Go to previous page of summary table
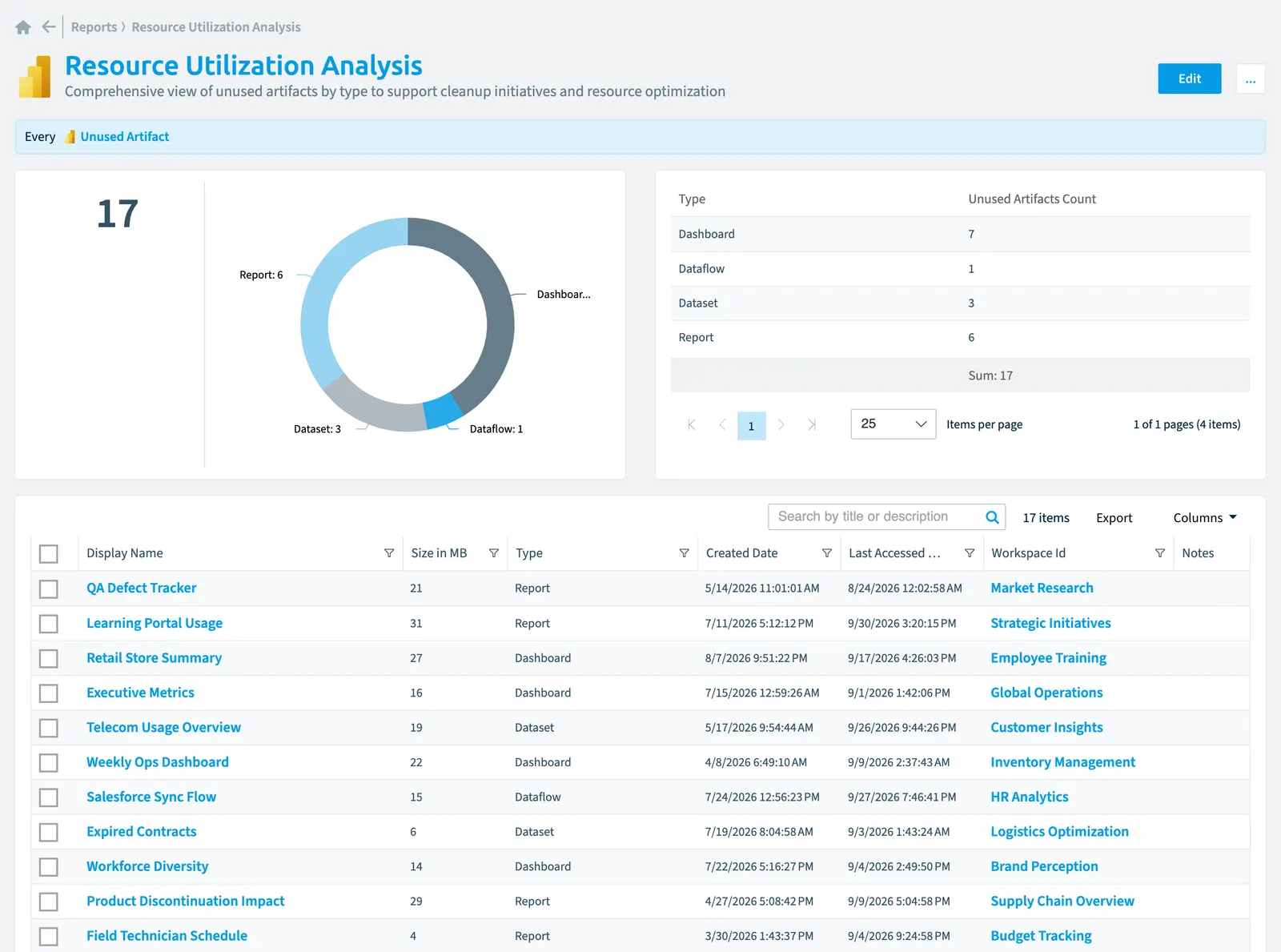The height and width of the screenshot is (952, 1281). 722,425
